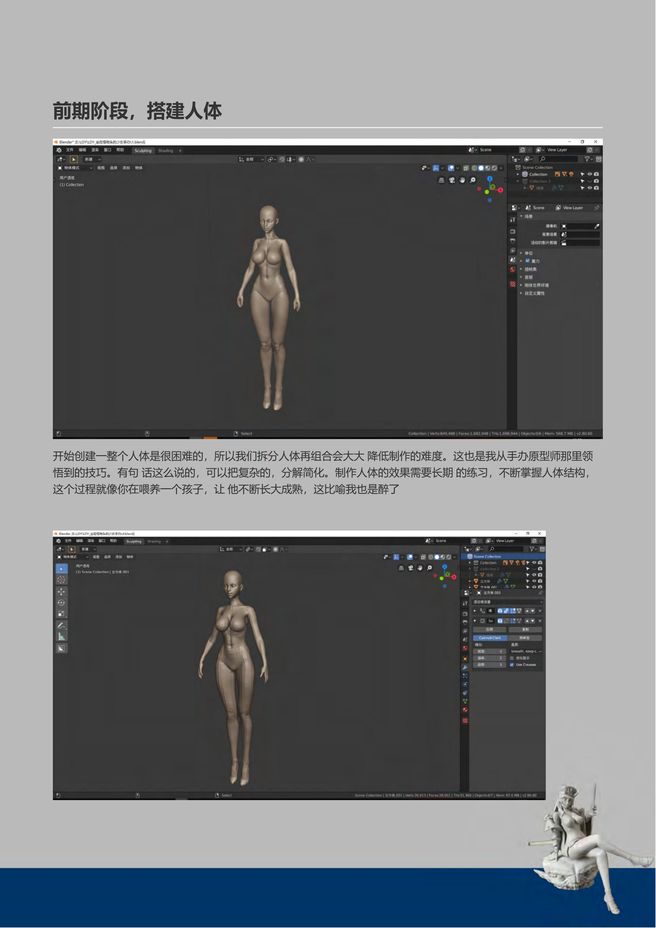
Task: Open Render properties tab in lower properties panel
Action: [465, 614]
